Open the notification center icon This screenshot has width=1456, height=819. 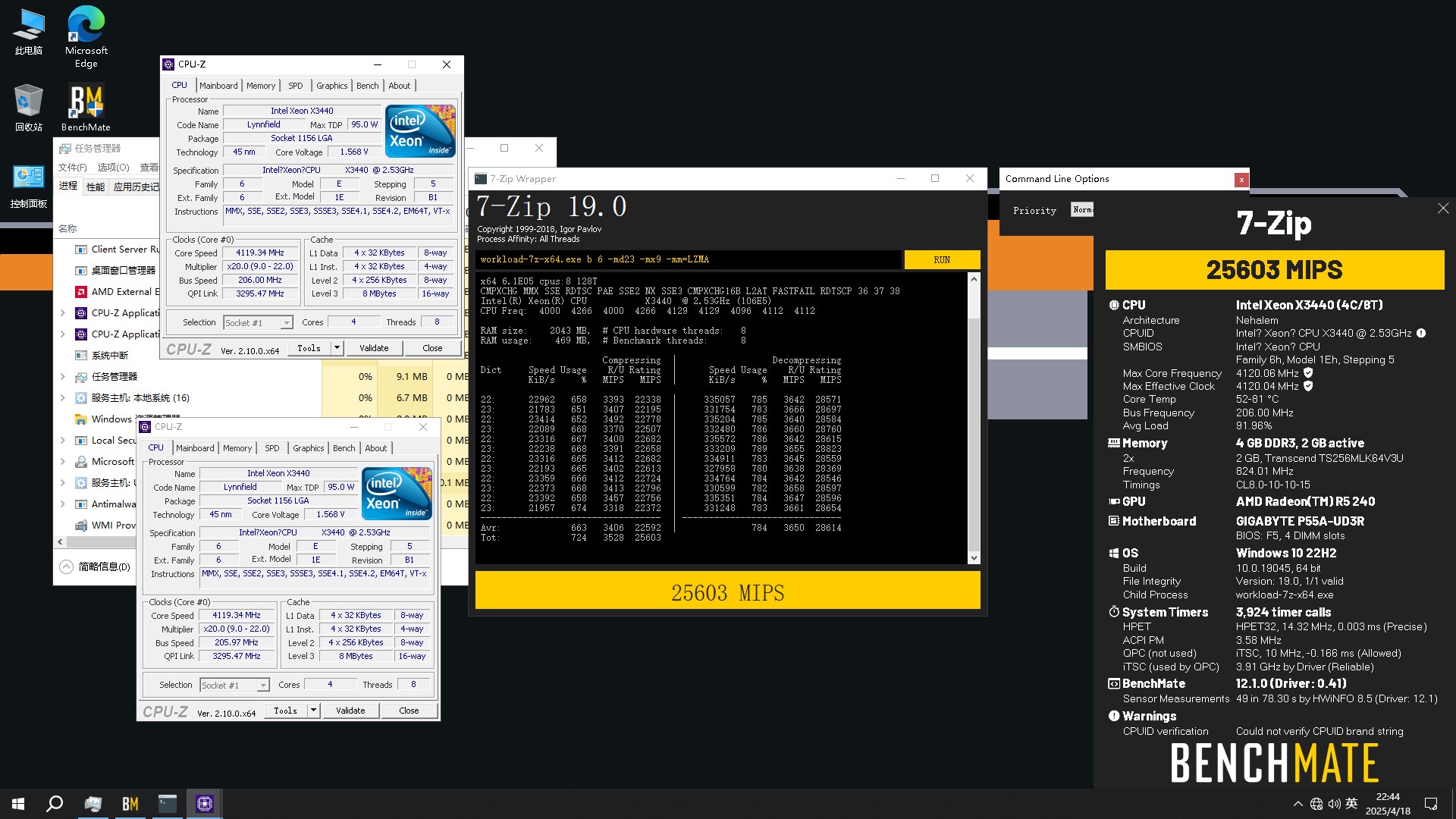click(x=1431, y=804)
